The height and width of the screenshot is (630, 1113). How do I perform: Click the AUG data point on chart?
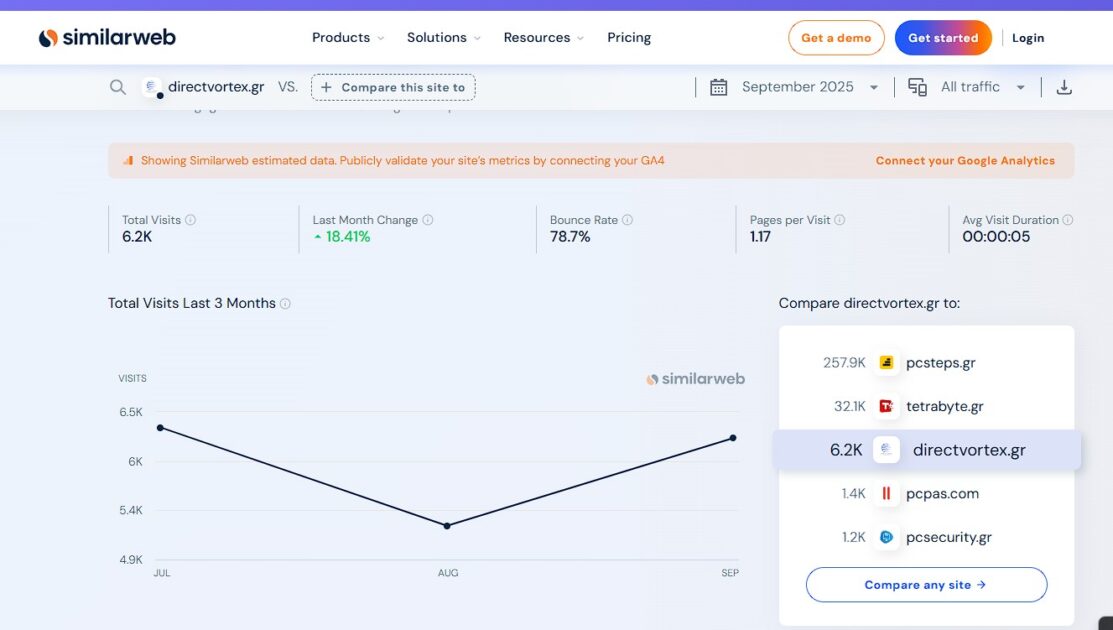(446, 526)
